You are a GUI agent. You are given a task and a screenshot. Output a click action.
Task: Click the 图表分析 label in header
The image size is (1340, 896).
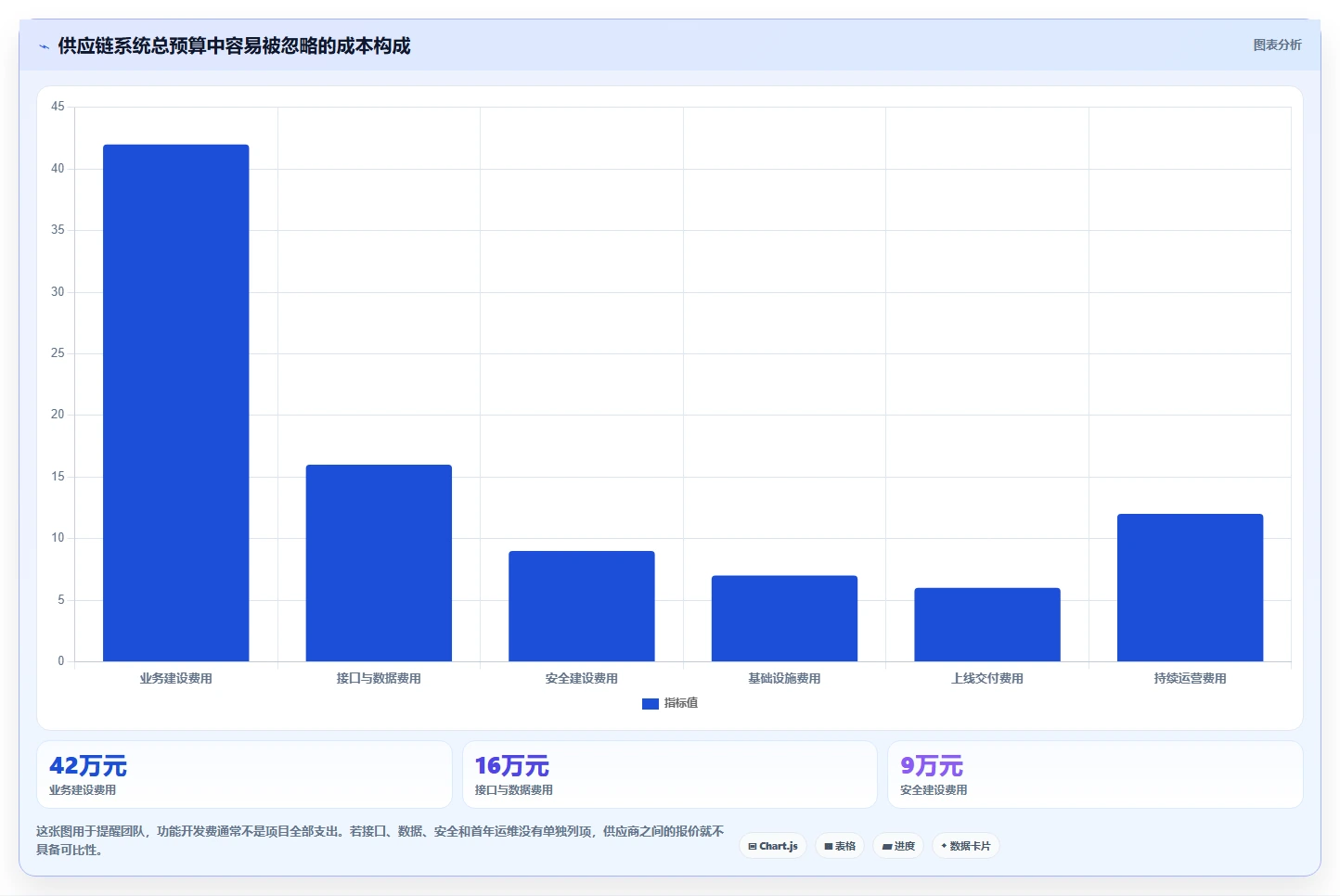[x=1277, y=45]
